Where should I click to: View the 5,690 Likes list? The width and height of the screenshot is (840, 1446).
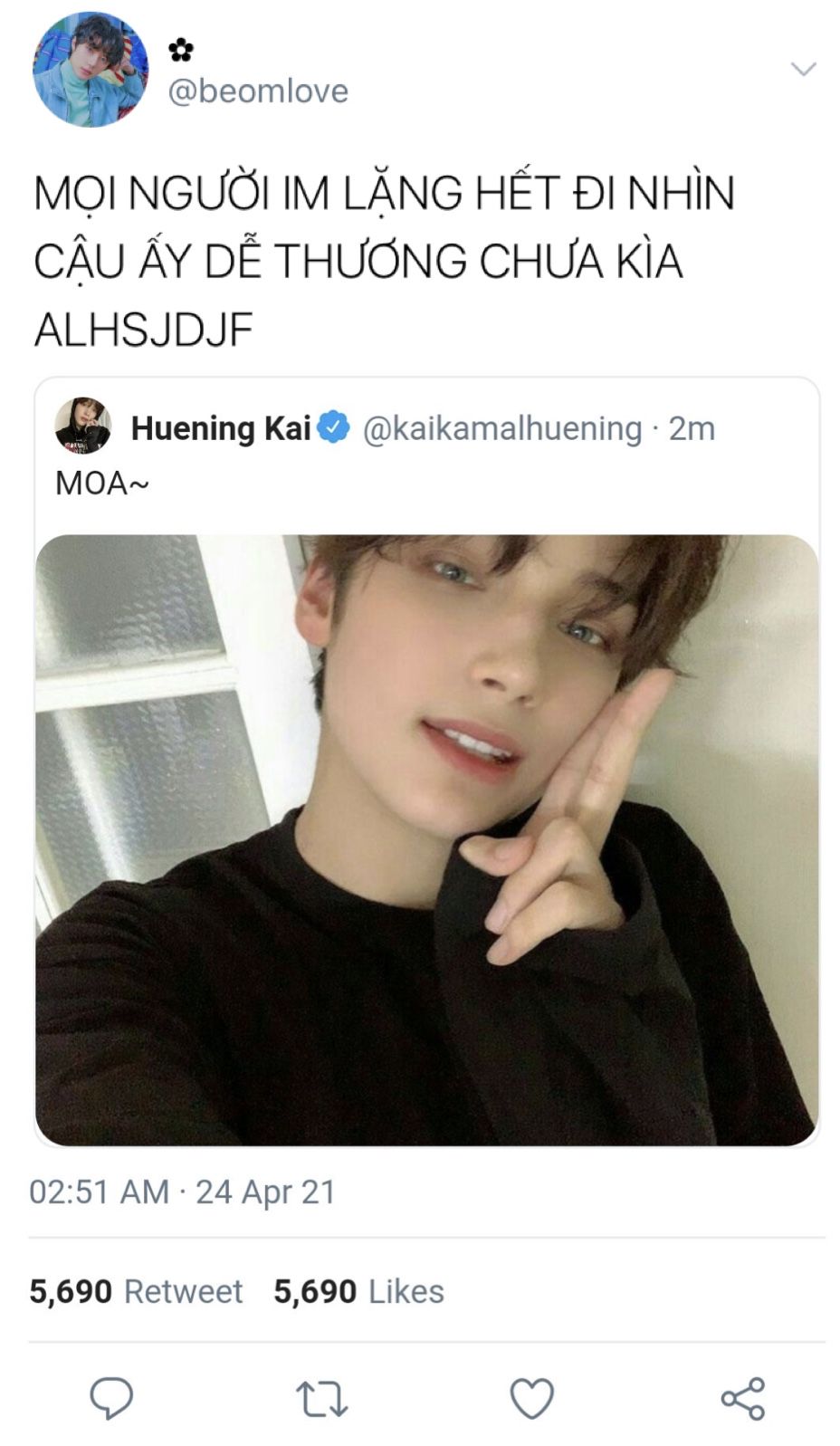tap(358, 1291)
